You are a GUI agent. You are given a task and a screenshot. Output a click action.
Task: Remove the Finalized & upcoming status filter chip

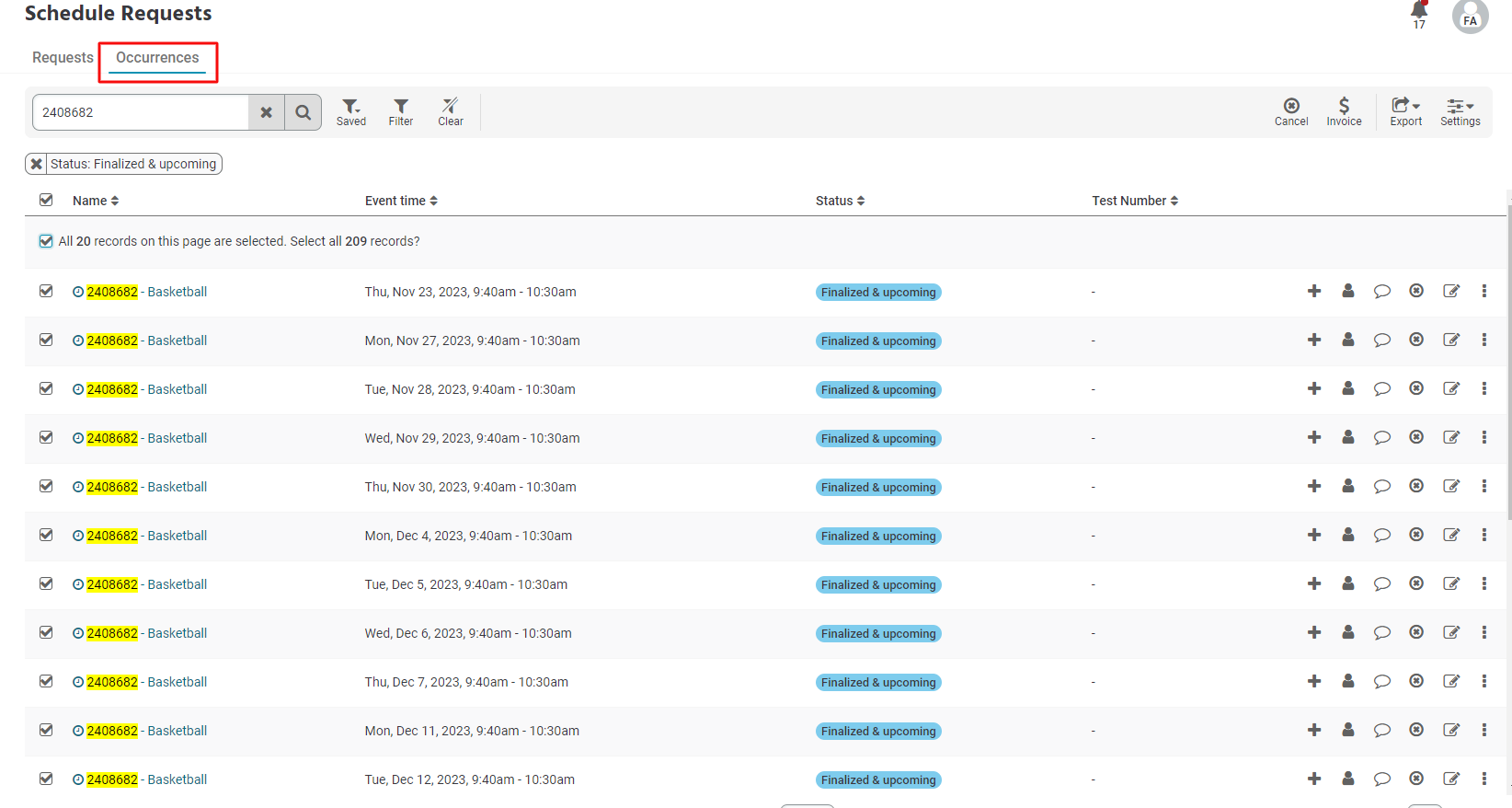36,164
